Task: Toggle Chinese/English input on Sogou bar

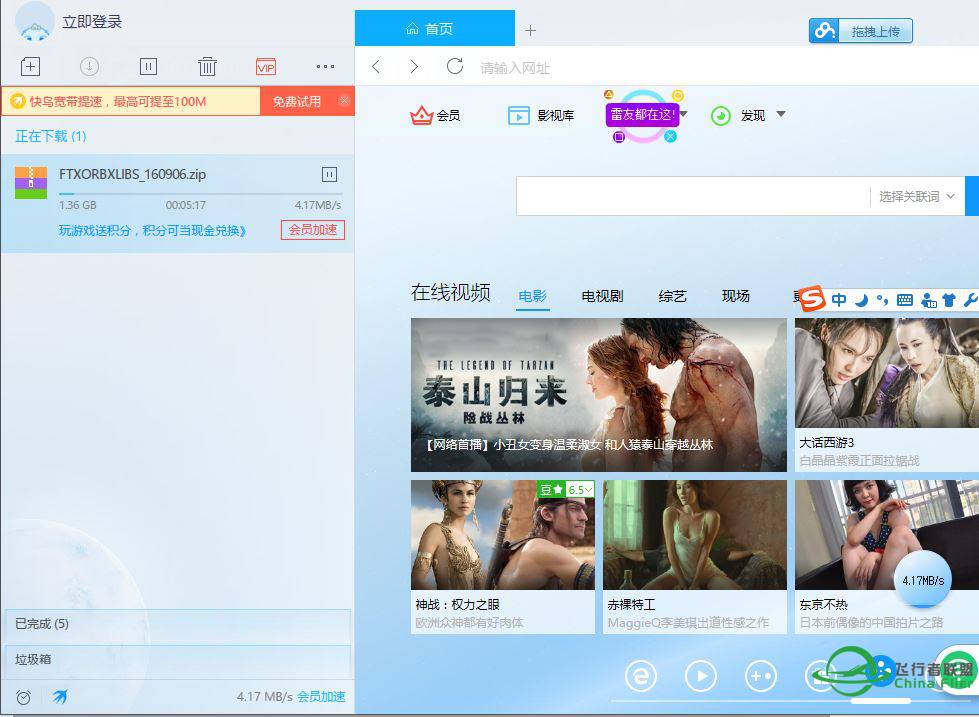Action: (x=840, y=300)
